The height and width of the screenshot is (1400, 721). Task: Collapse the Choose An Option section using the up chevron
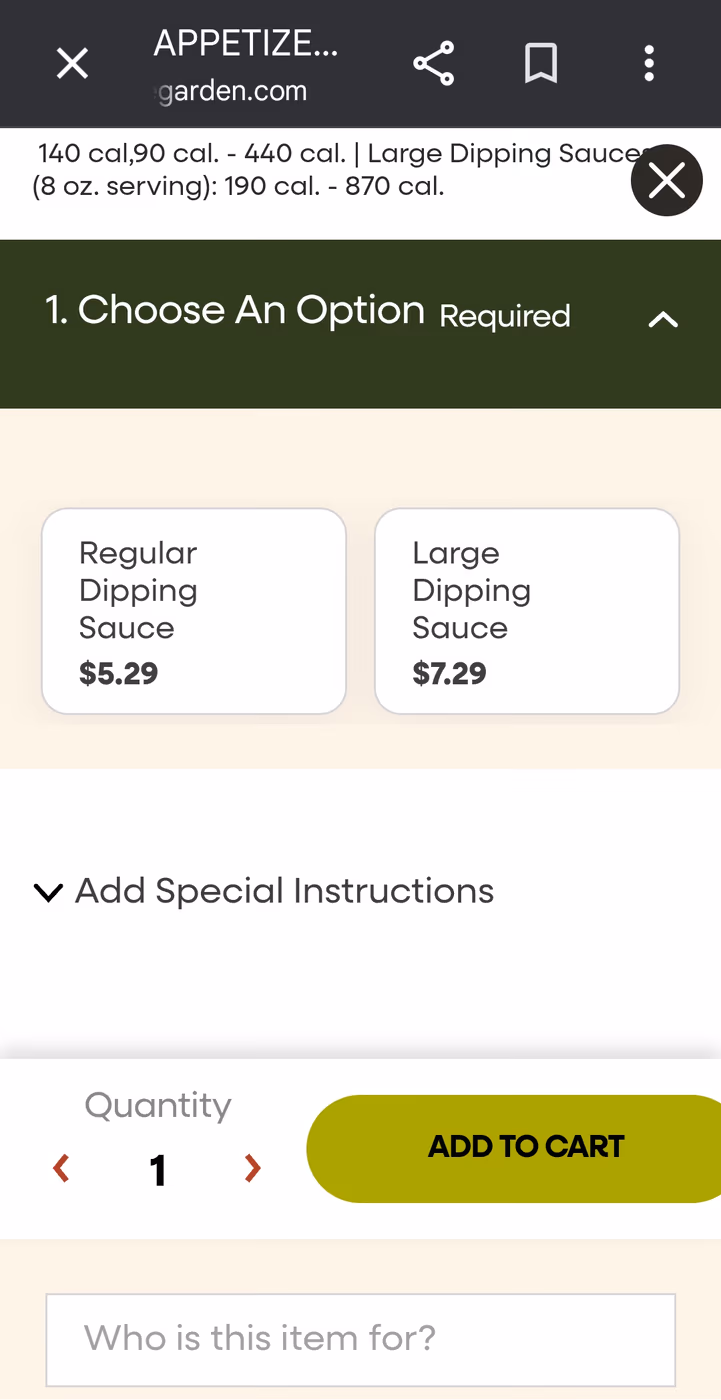coord(663,320)
